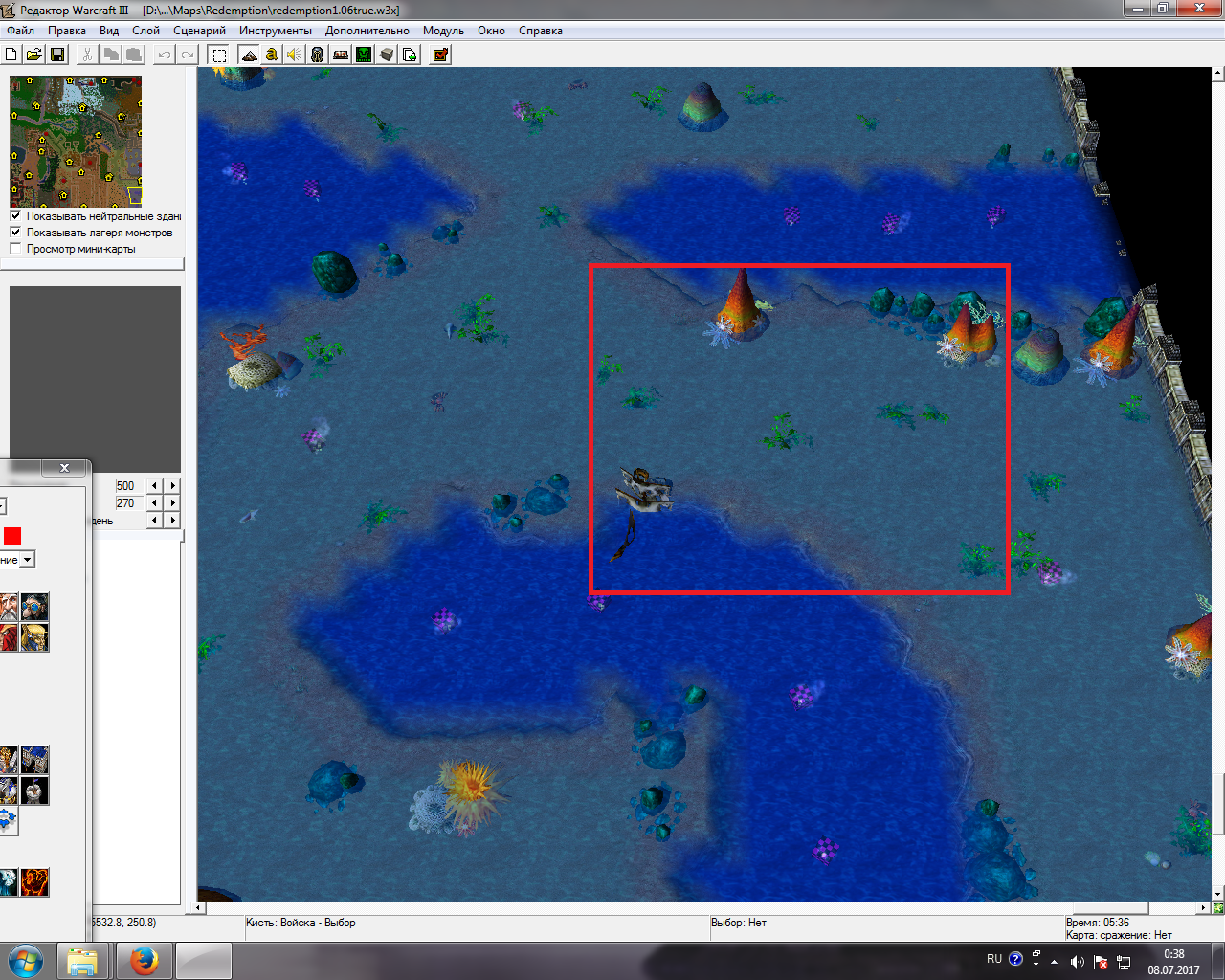
Task: Click the status text 'Кисть: Войска - Выбор'
Action: click(301, 923)
